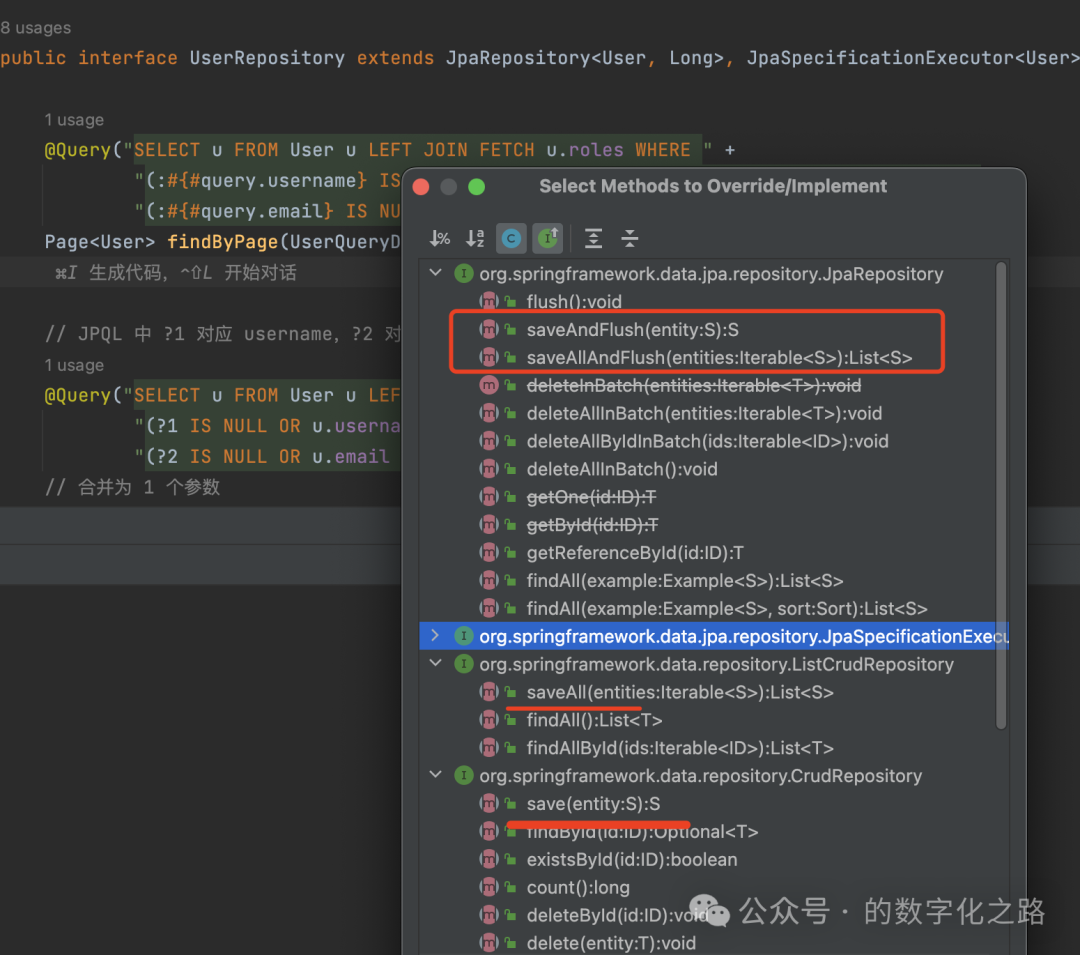1080x955 pixels.
Task: Select the JpaSpecificationExecutor interface row
Action: [714, 636]
